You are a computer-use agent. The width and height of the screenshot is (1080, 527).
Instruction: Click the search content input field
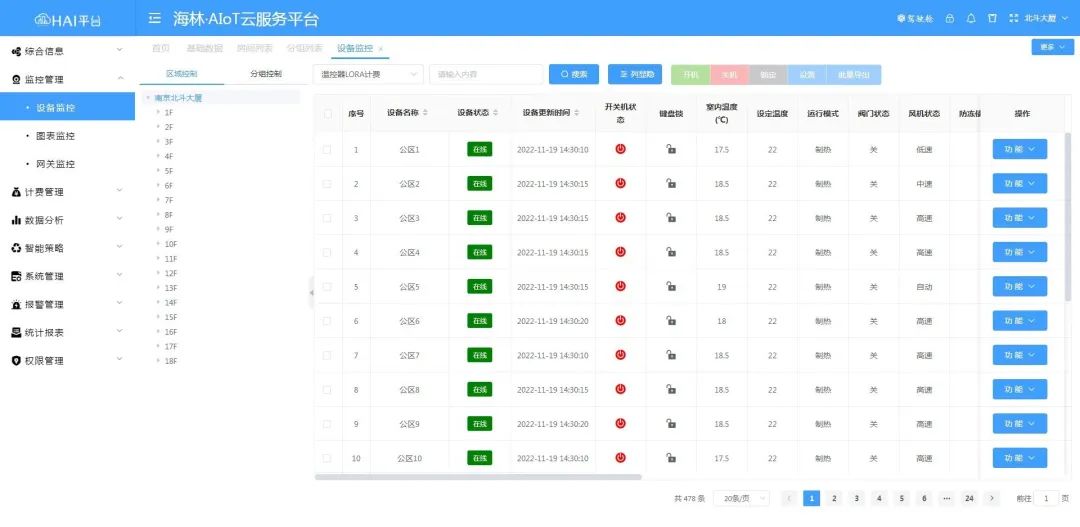tap(485, 74)
